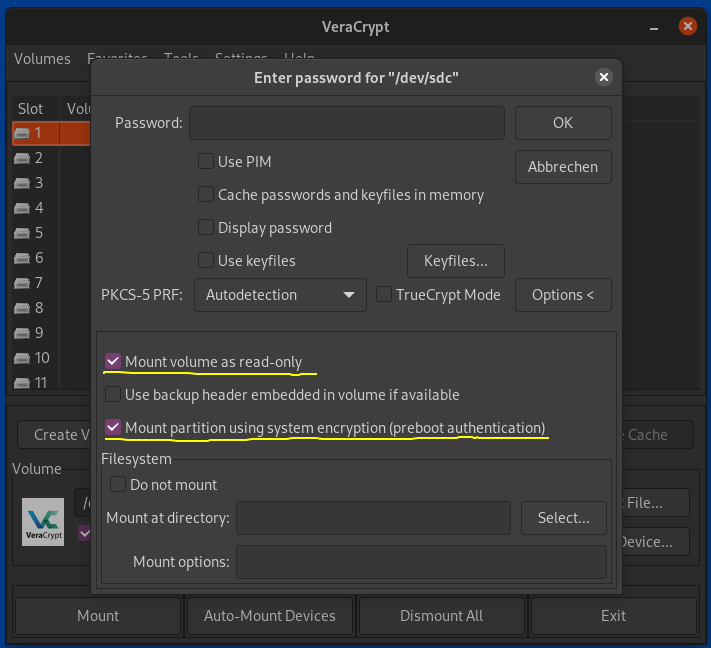Viewport: 711px width, 648px height.
Task: Click the VeraCrypt logo image
Action: (43, 522)
